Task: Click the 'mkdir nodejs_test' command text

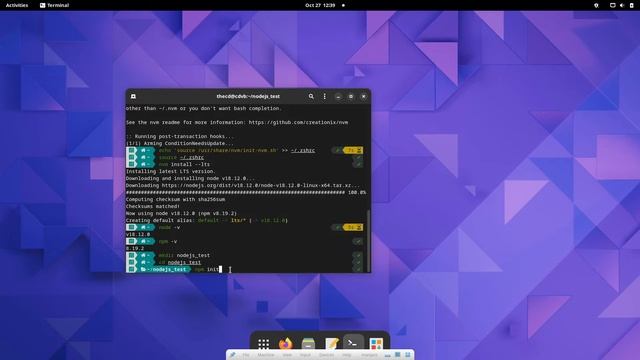Action: [184, 255]
